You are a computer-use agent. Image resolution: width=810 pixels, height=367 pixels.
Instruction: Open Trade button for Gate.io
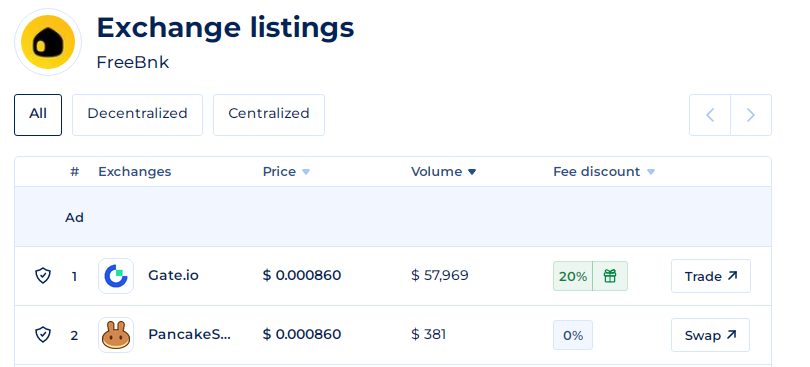pos(711,276)
